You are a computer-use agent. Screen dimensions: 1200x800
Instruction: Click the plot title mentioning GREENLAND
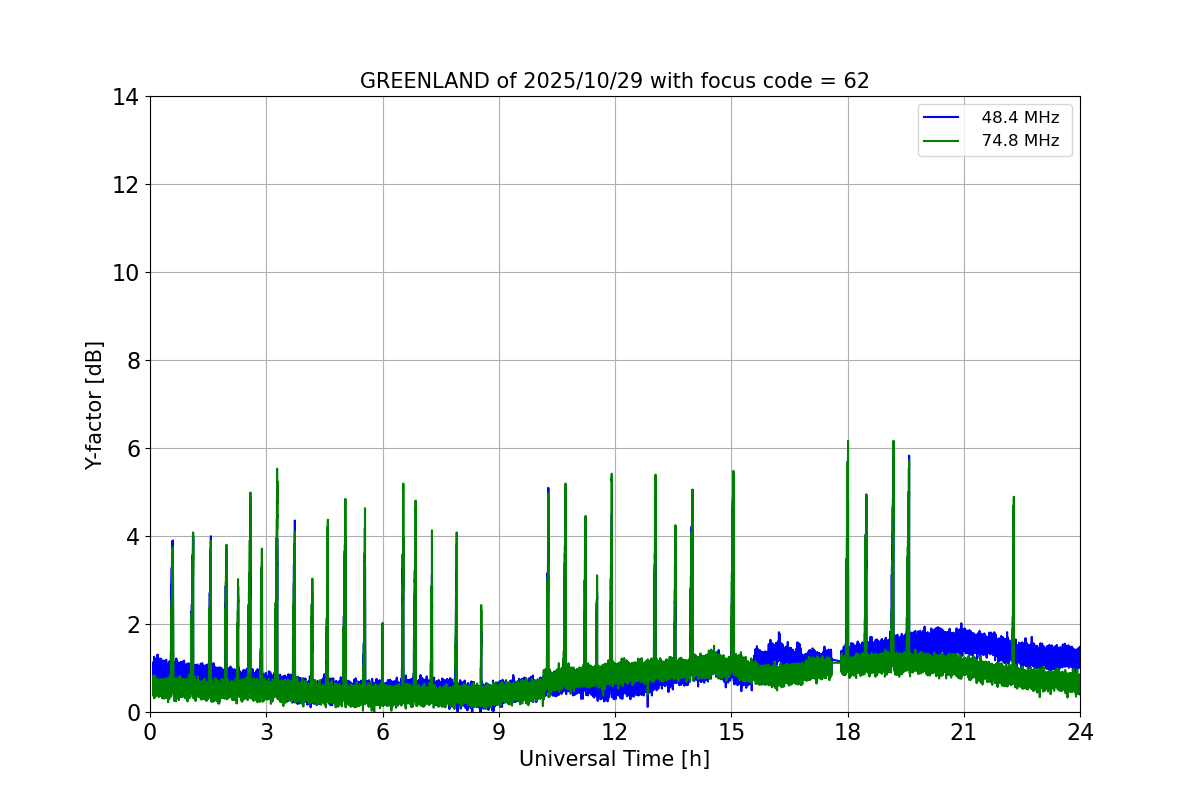[614, 81]
